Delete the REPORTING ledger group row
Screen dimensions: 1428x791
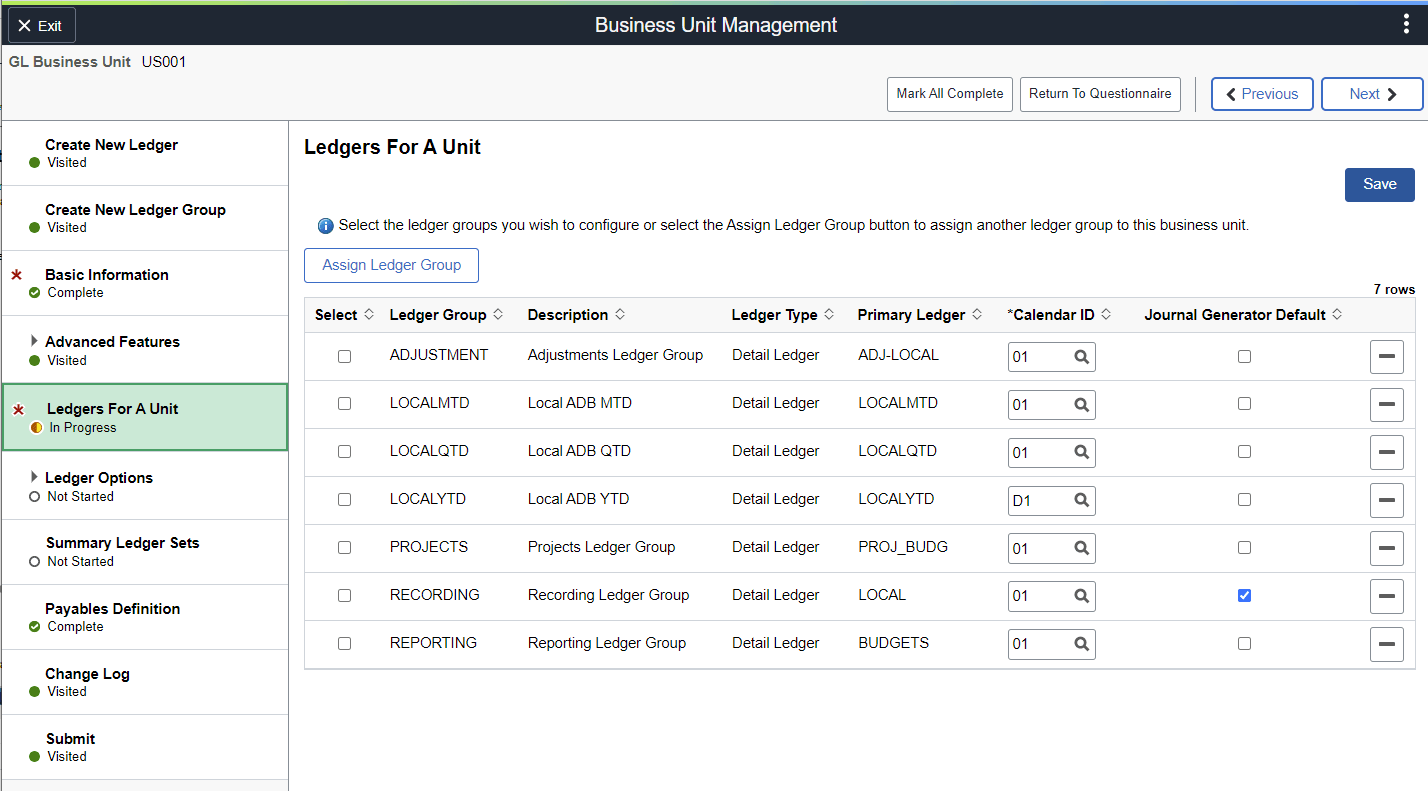tap(1387, 644)
